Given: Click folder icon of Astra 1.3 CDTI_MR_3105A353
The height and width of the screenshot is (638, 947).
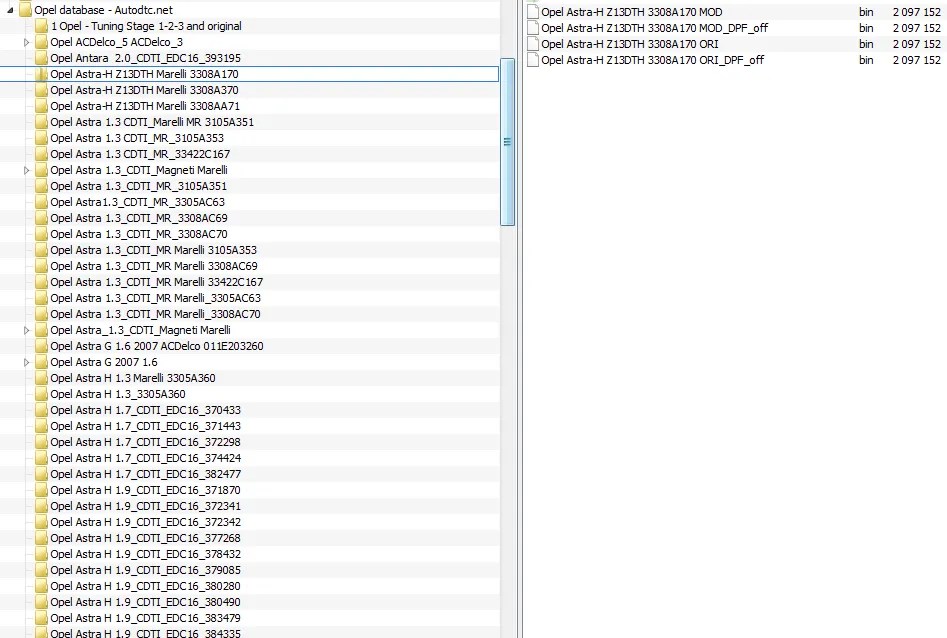Looking at the screenshot, I should (x=41, y=138).
